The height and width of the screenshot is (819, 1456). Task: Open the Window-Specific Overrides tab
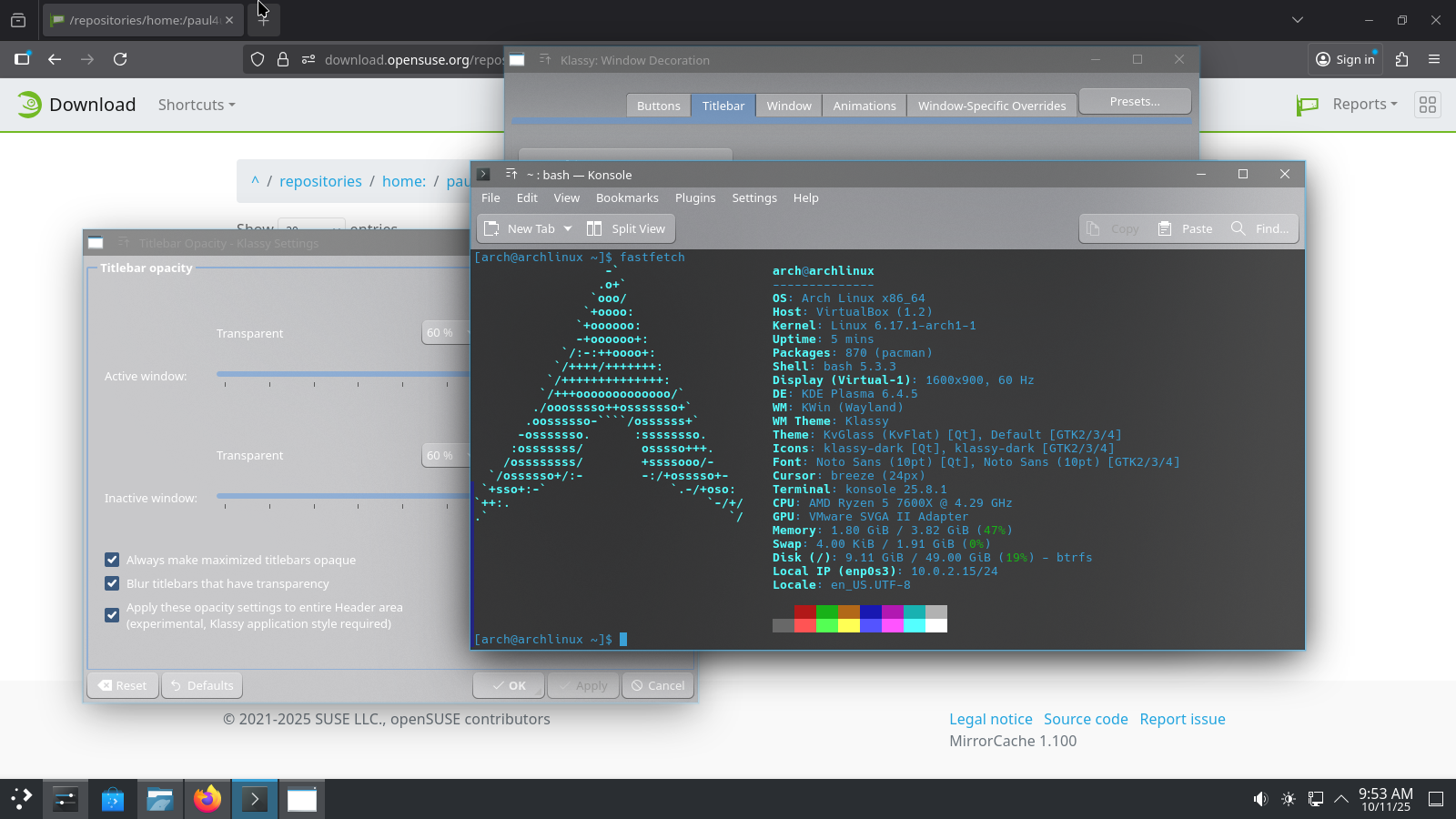click(992, 106)
